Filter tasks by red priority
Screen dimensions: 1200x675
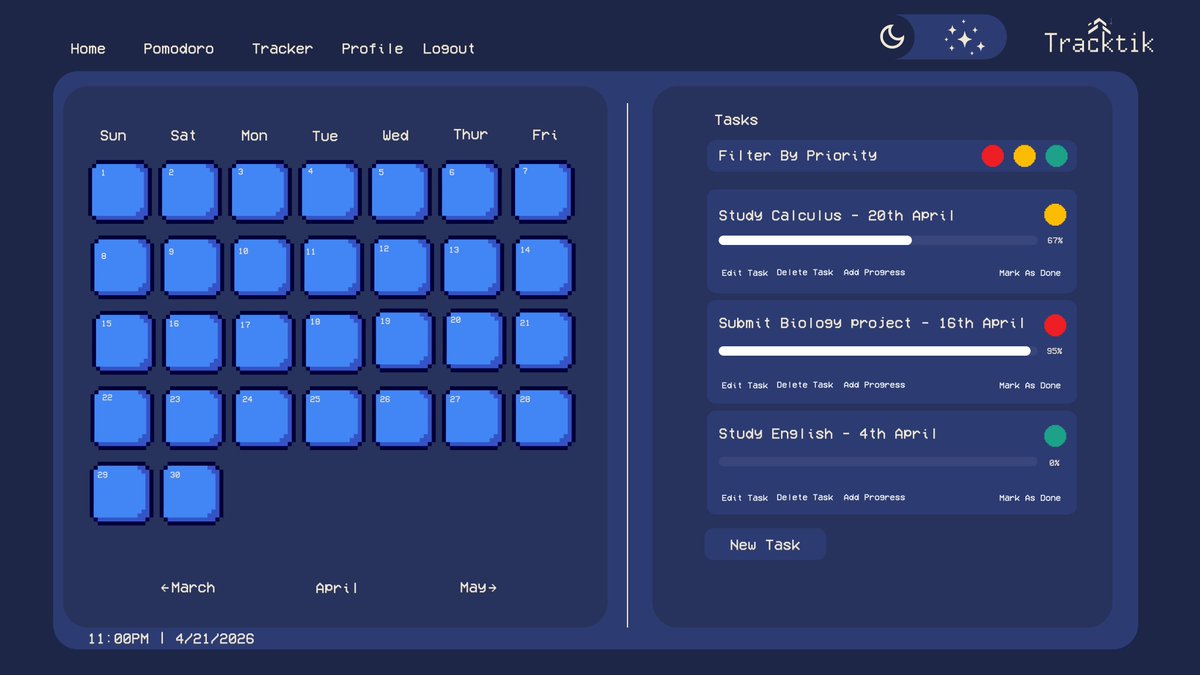click(x=992, y=156)
